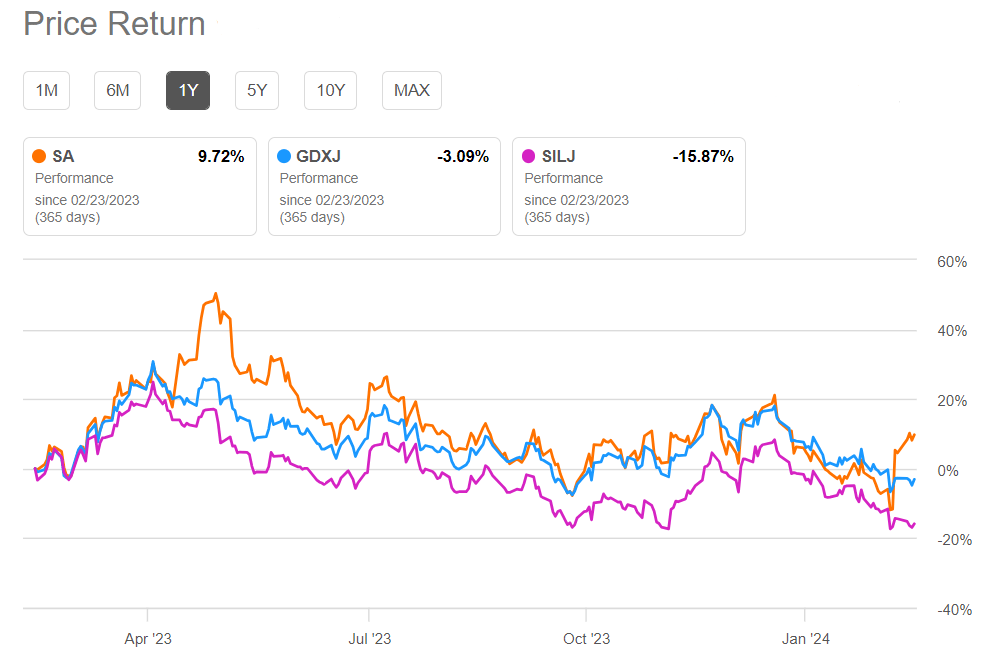1002x665 pixels.
Task: Click the Price Return heading
Action: tap(114, 24)
